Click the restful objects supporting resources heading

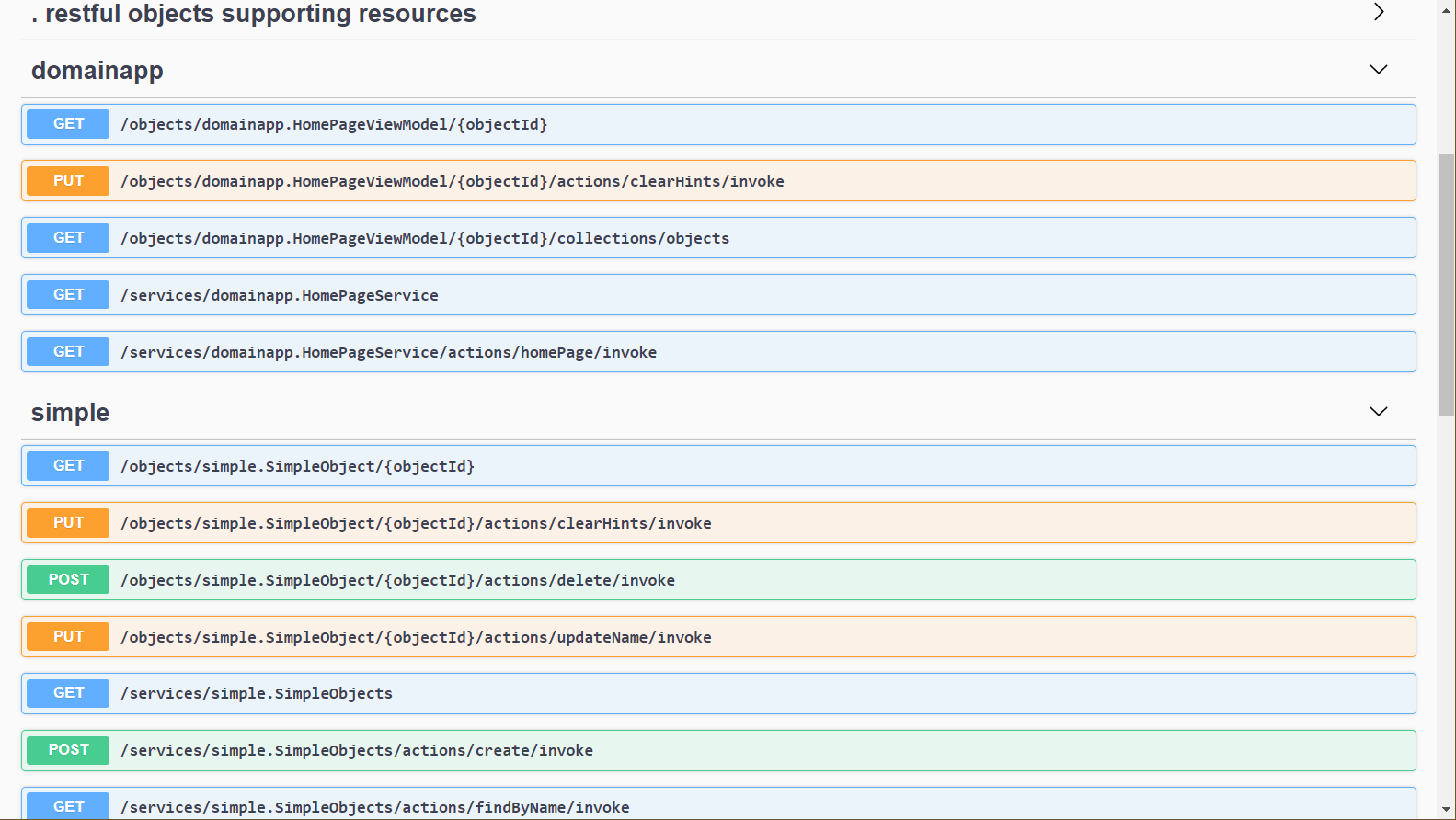click(254, 14)
